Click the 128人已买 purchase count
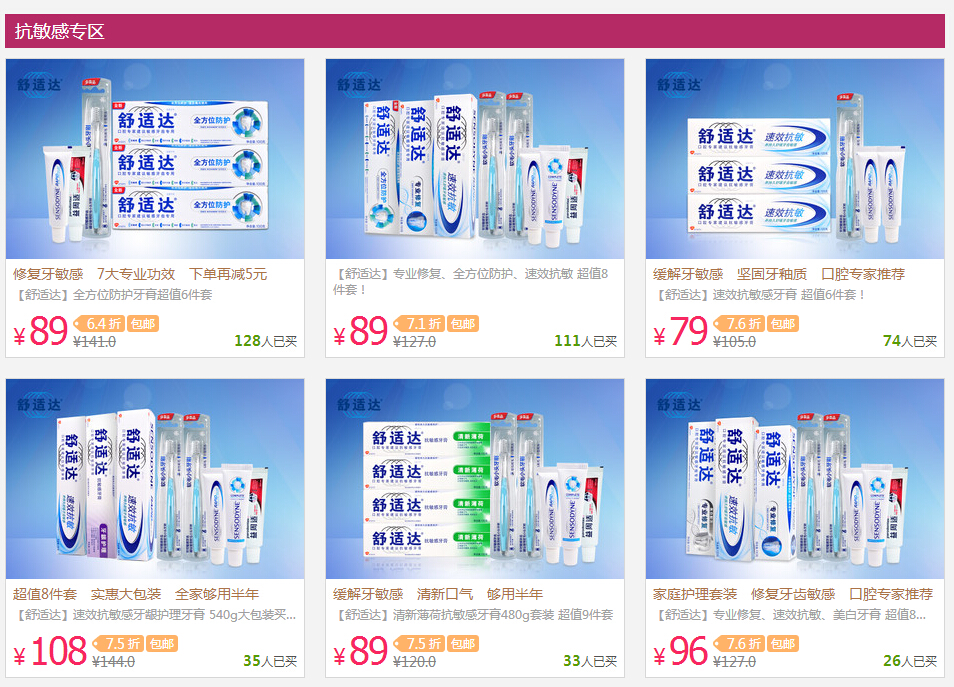This screenshot has width=954, height=687. (x=266, y=341)
